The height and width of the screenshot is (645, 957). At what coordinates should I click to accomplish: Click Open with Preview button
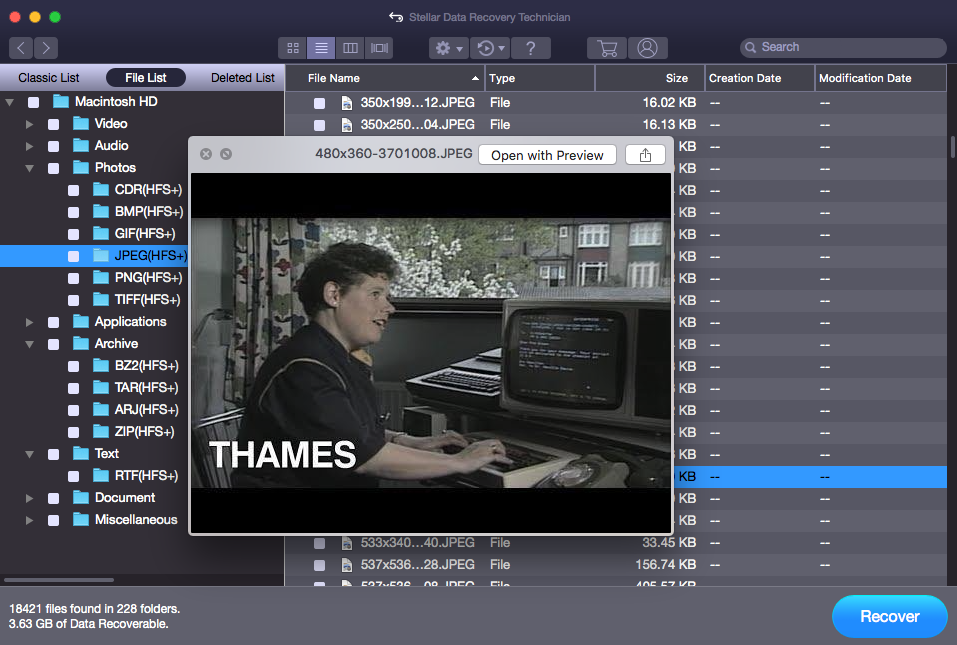pyautogui.click(x=547, y=155)
